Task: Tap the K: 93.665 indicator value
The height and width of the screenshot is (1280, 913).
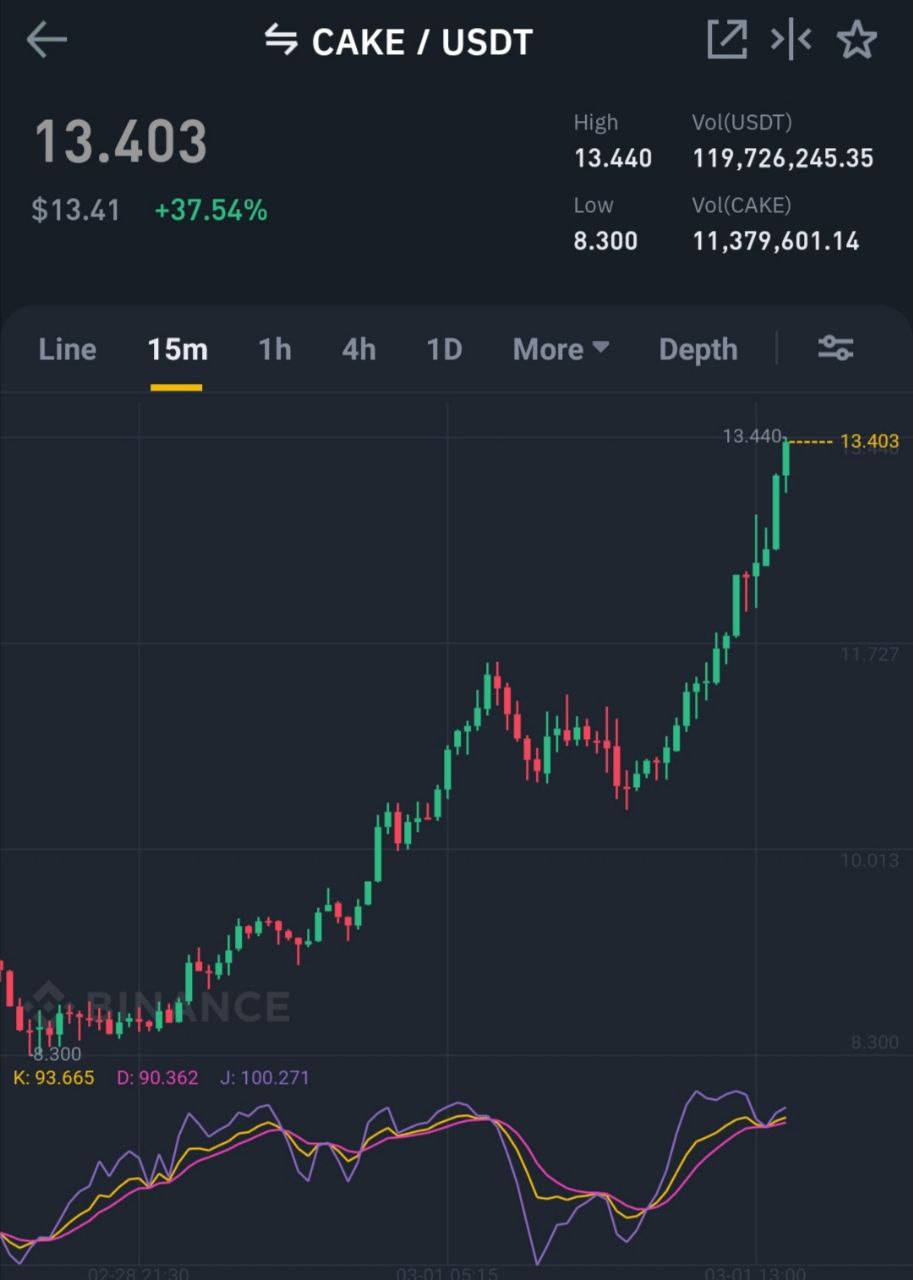Action: [54, 1078]
